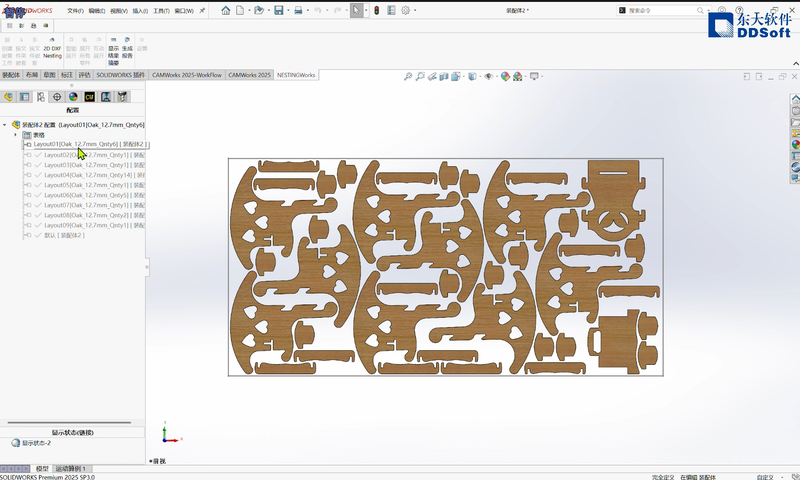Switch to 评估 ribbon tab
Image resolution: width=800 pixels, height=480 pixels.
tap(84, 75)
